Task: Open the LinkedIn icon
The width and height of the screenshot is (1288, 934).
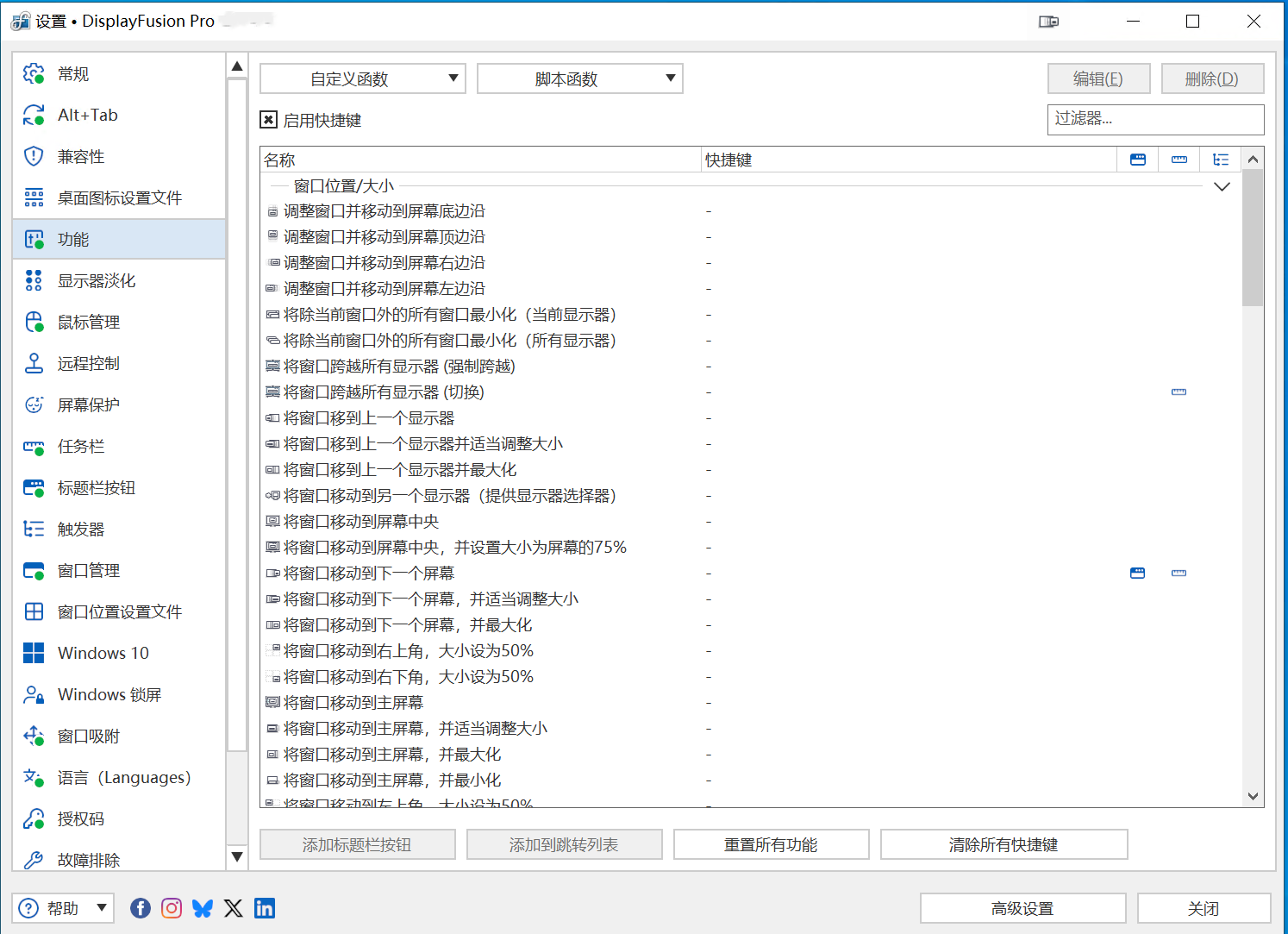Action: 265,908
